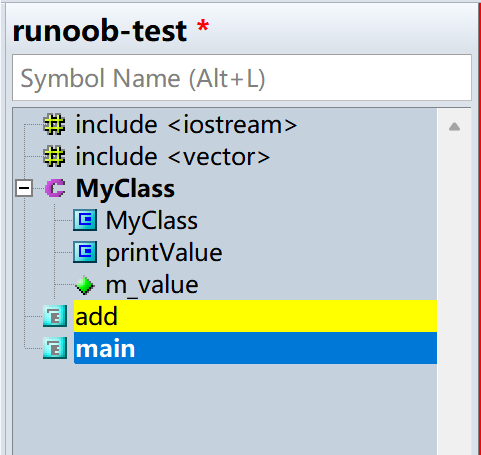481x455 pixels.
Task: Select the include <iostream> entry
Action: [x=186, y=125]
